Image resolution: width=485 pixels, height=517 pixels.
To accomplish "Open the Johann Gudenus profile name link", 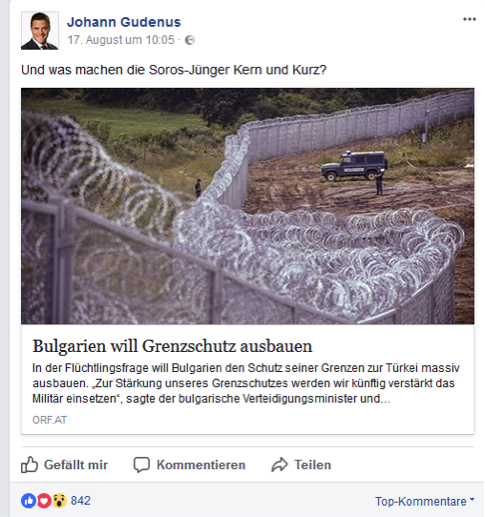I will click(124, 22).
